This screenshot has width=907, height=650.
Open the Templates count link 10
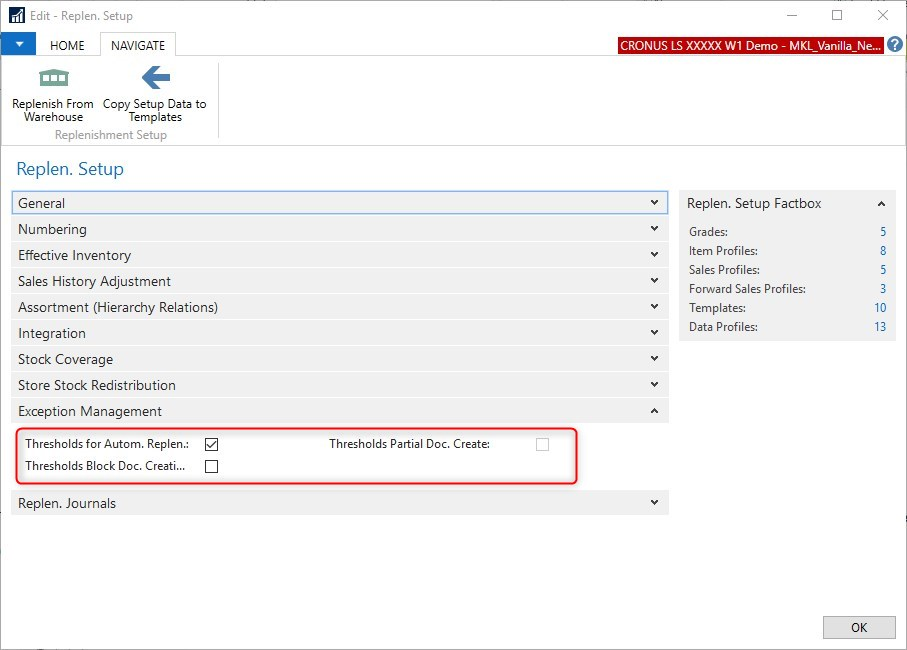(880, 308)
